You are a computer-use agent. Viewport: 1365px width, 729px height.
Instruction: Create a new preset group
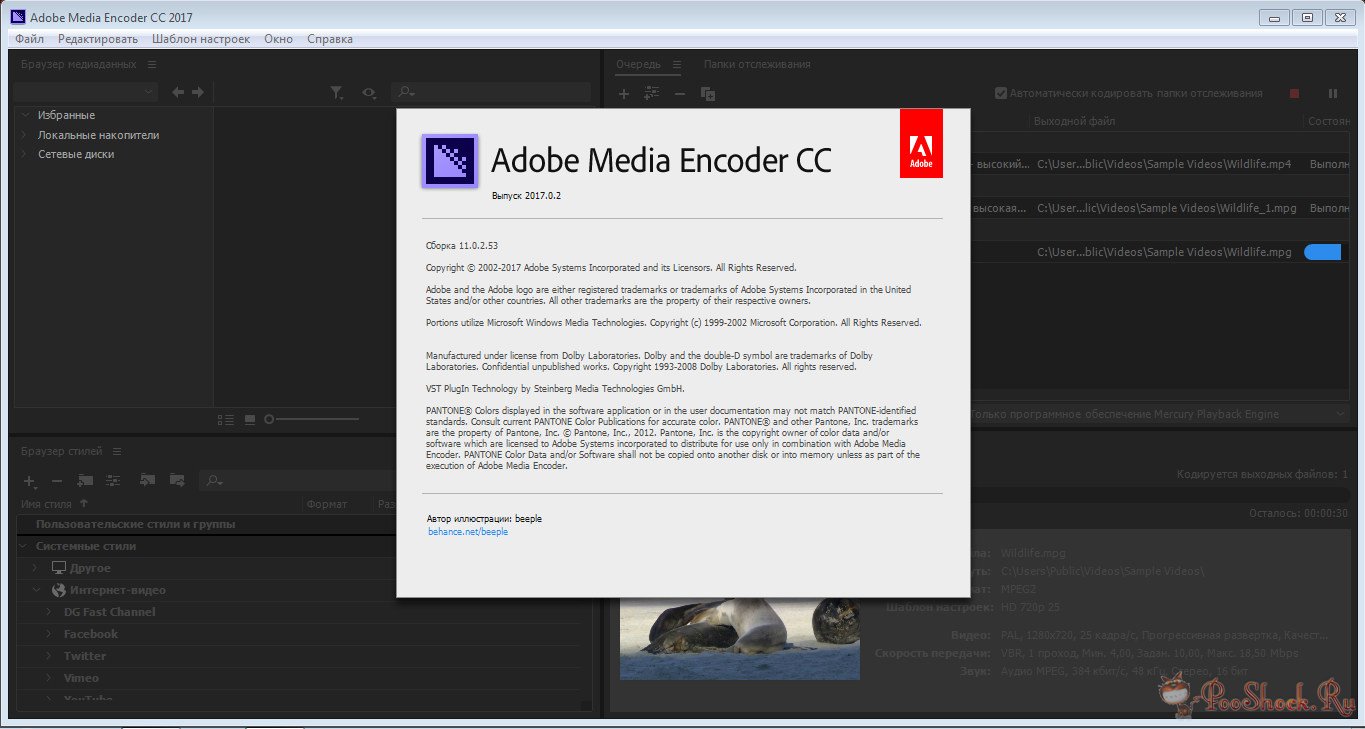pos(85,480)
